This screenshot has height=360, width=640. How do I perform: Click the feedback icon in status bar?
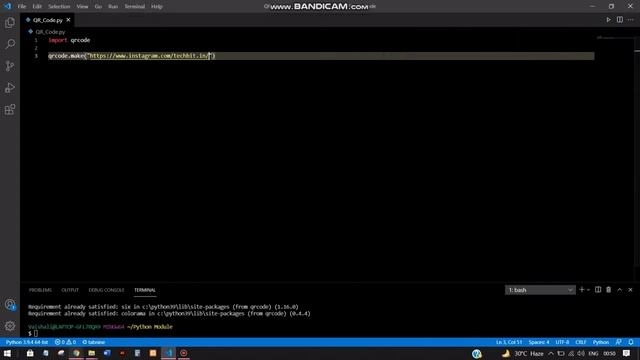click(x=619, y=342)
